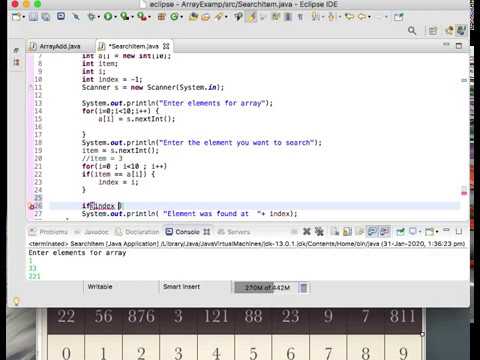Close the SearchItem.java tab with X

click(x=166, y=46)
